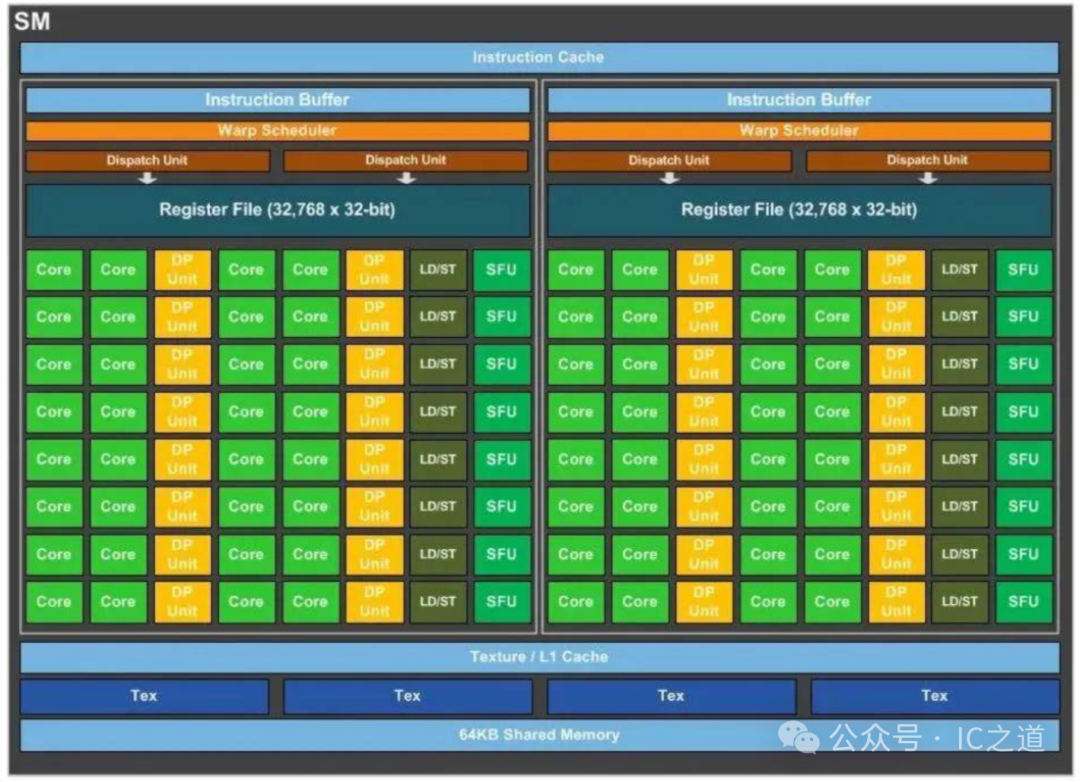Click the bottom-right SFU block
This screenshot has height=782, width=1080.
tap(1023, 601)
